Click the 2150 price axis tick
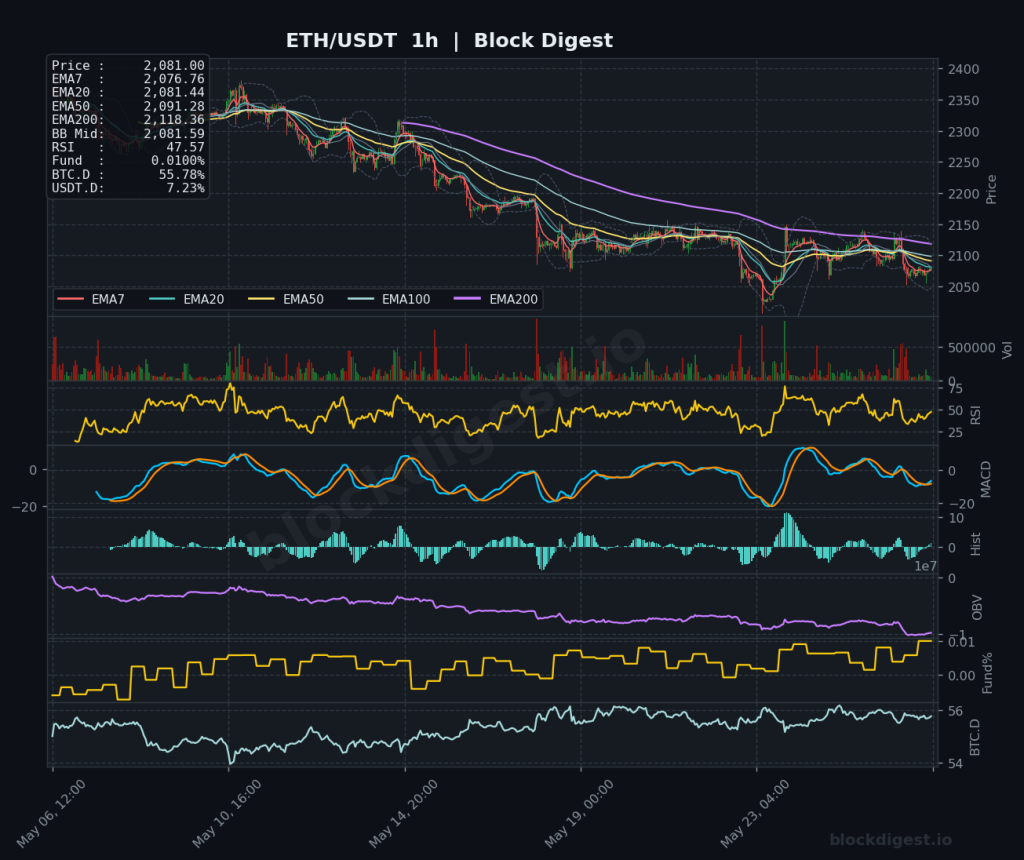The image size is (1024, 860). tap(963, 225)
